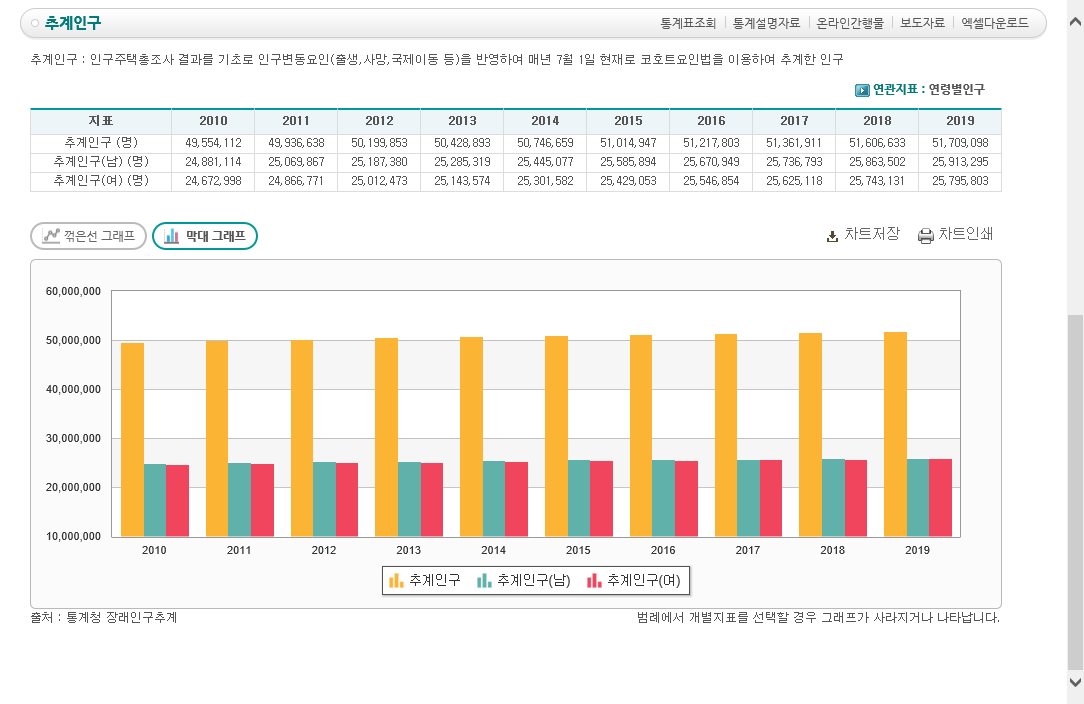This screenshot has width=1084, height=704.
Task: Click the 차트인쇄 printer icon
Action: tap(926, 236)
